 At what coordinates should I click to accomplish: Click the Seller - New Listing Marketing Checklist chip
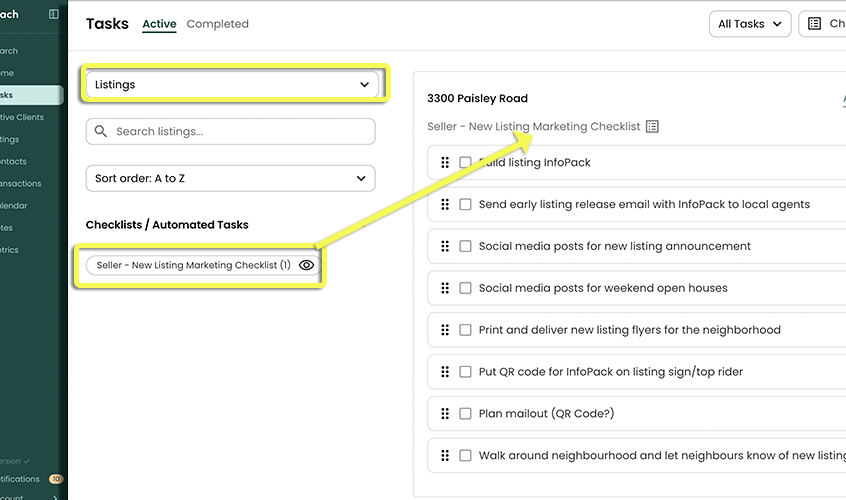[193, 266]
